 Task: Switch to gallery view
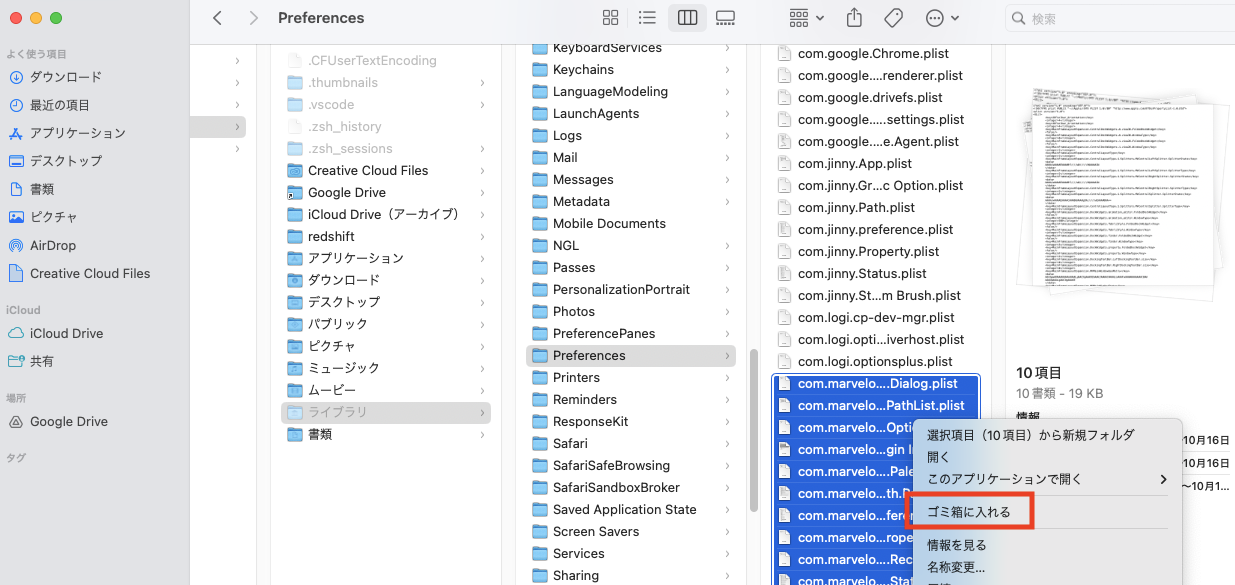[x=726, y=18]
